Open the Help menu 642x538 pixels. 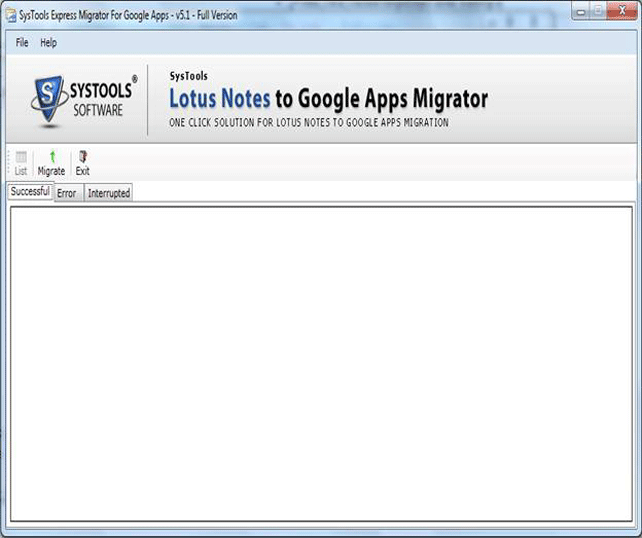pyautogui.click(x=48, y=43)
